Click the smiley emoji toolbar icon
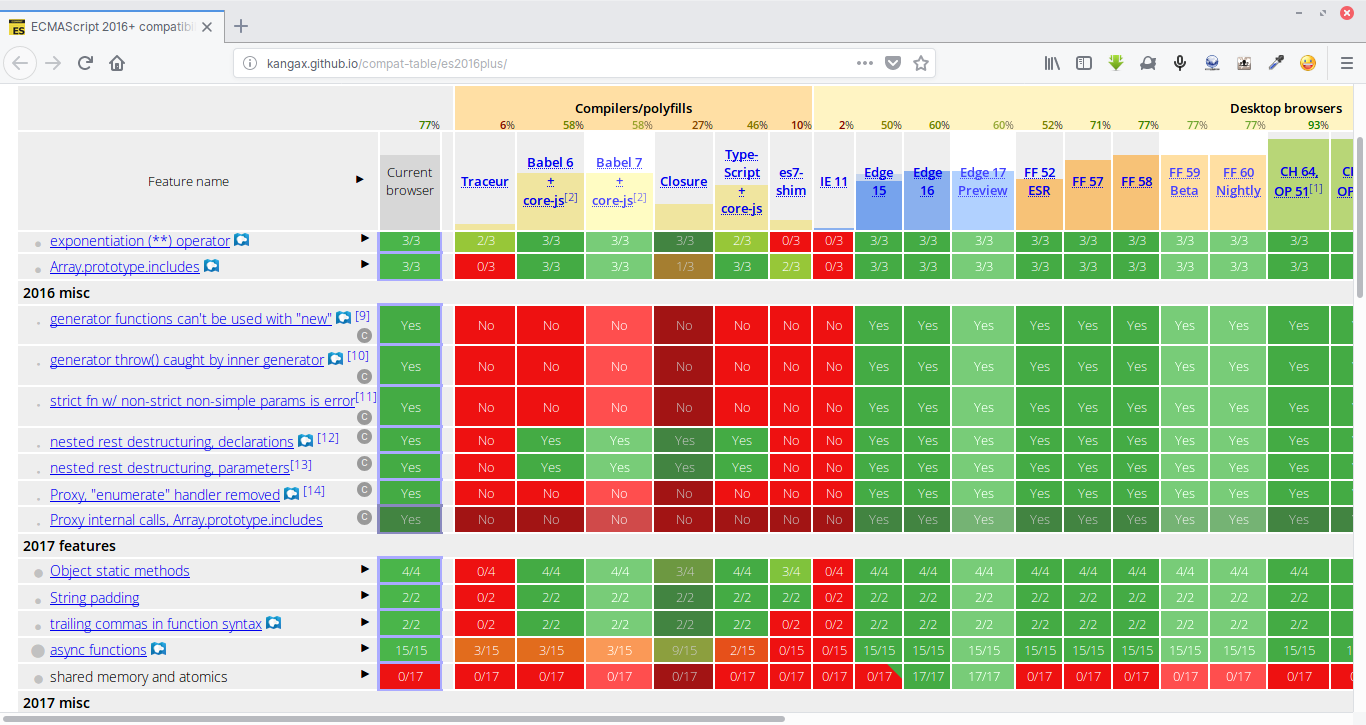This screenshot has width=1366, height=725. click(1308, 62)
